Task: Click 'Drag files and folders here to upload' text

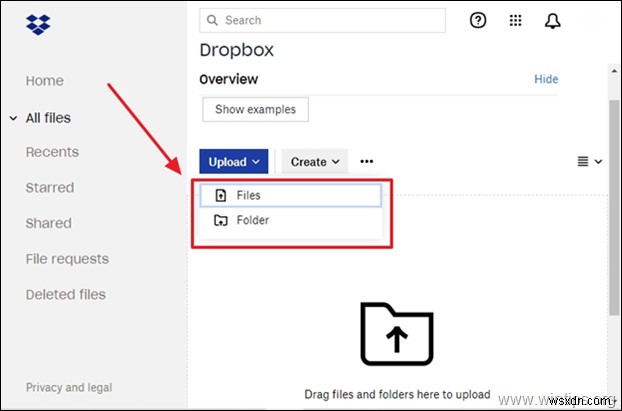Action: tap(397, 395)
